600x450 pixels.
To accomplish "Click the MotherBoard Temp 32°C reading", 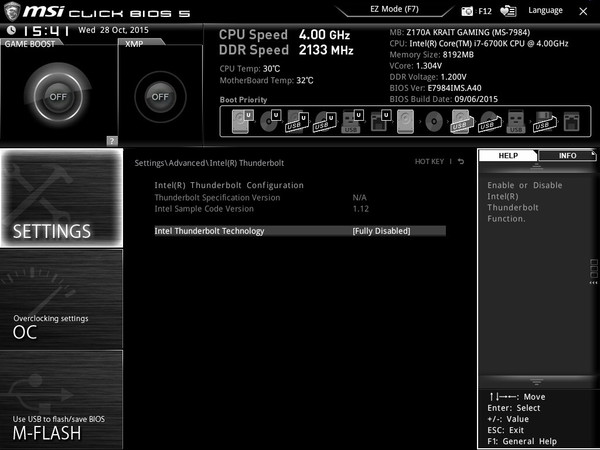I will pos(266,80).
